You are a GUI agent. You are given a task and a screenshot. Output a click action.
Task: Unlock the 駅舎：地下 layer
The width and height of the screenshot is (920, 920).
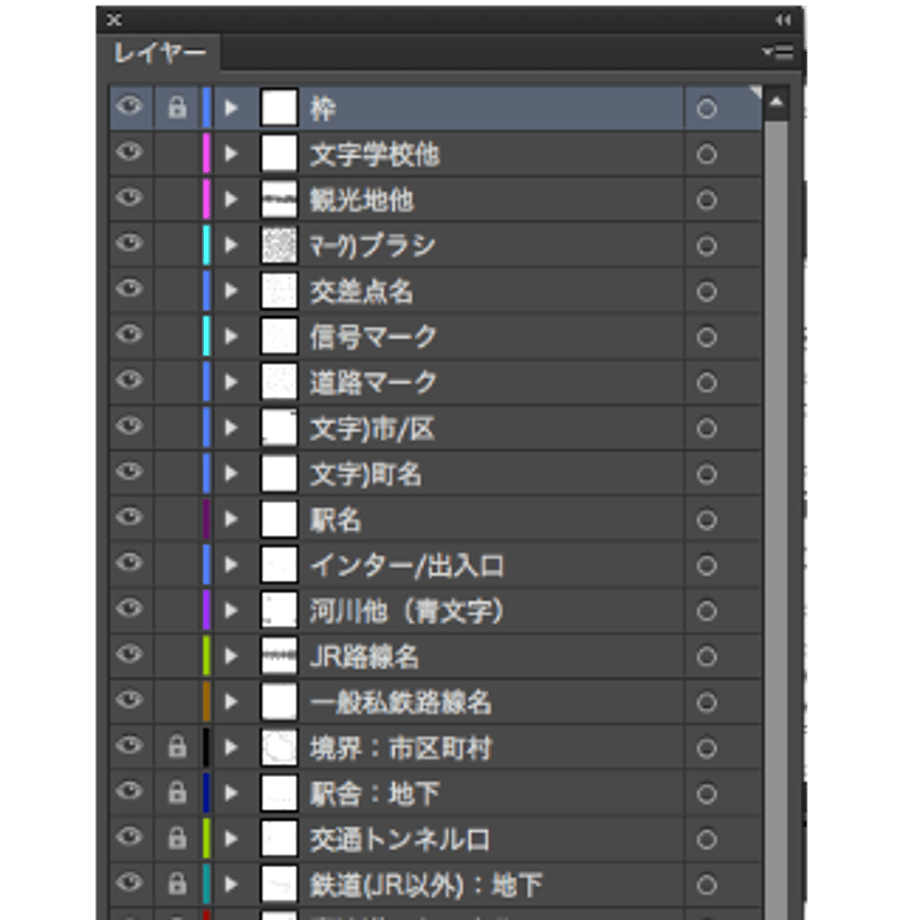(x=177, y=793)
